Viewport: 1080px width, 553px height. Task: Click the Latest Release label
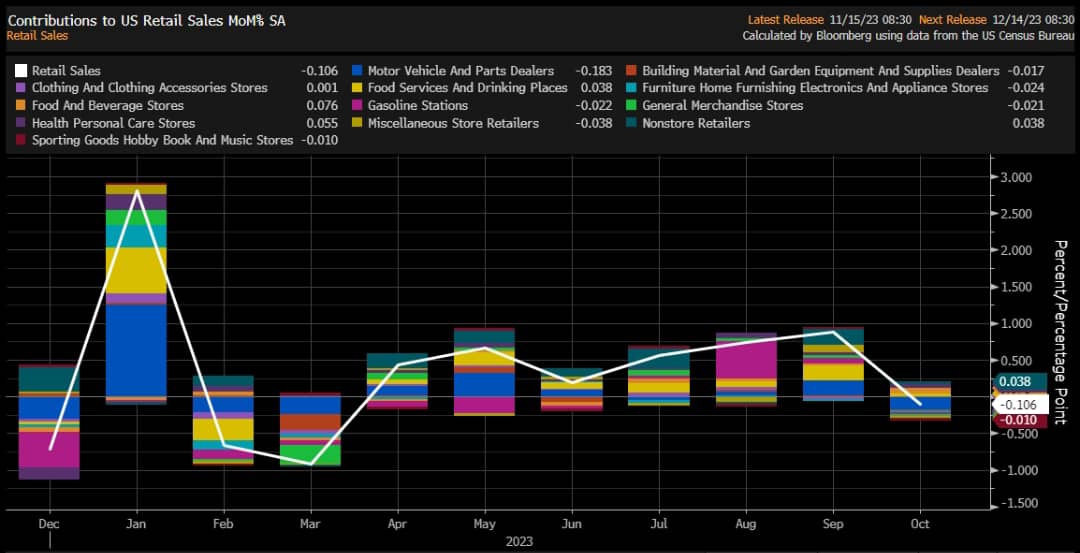[784, 20]
